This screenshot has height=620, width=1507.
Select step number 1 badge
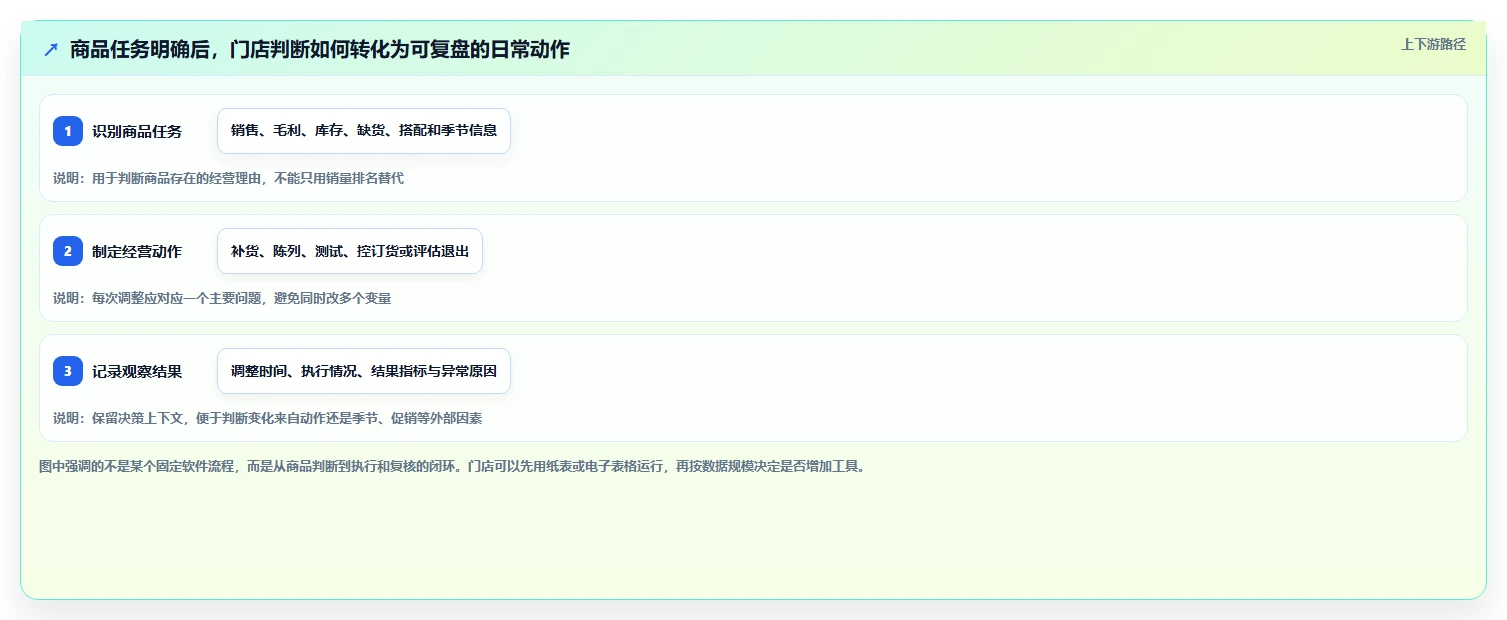tap(68, 131)
